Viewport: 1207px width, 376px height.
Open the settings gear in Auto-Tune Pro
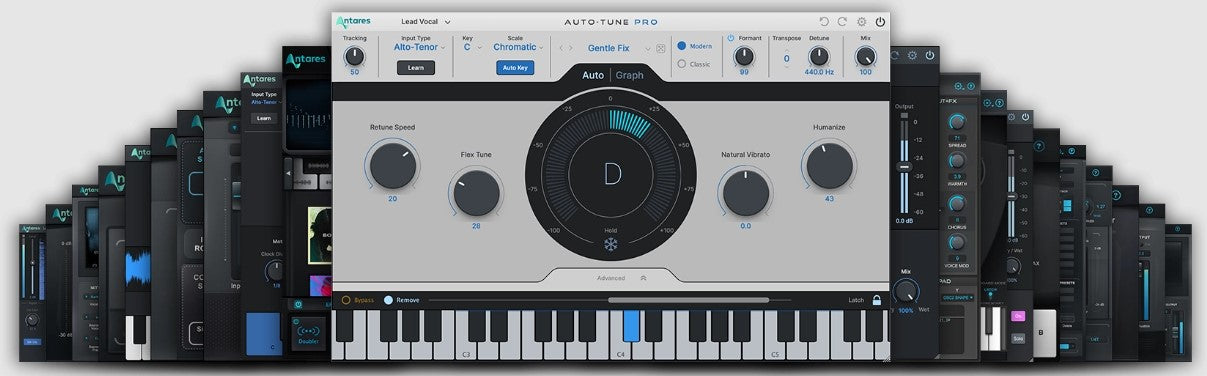861,21
